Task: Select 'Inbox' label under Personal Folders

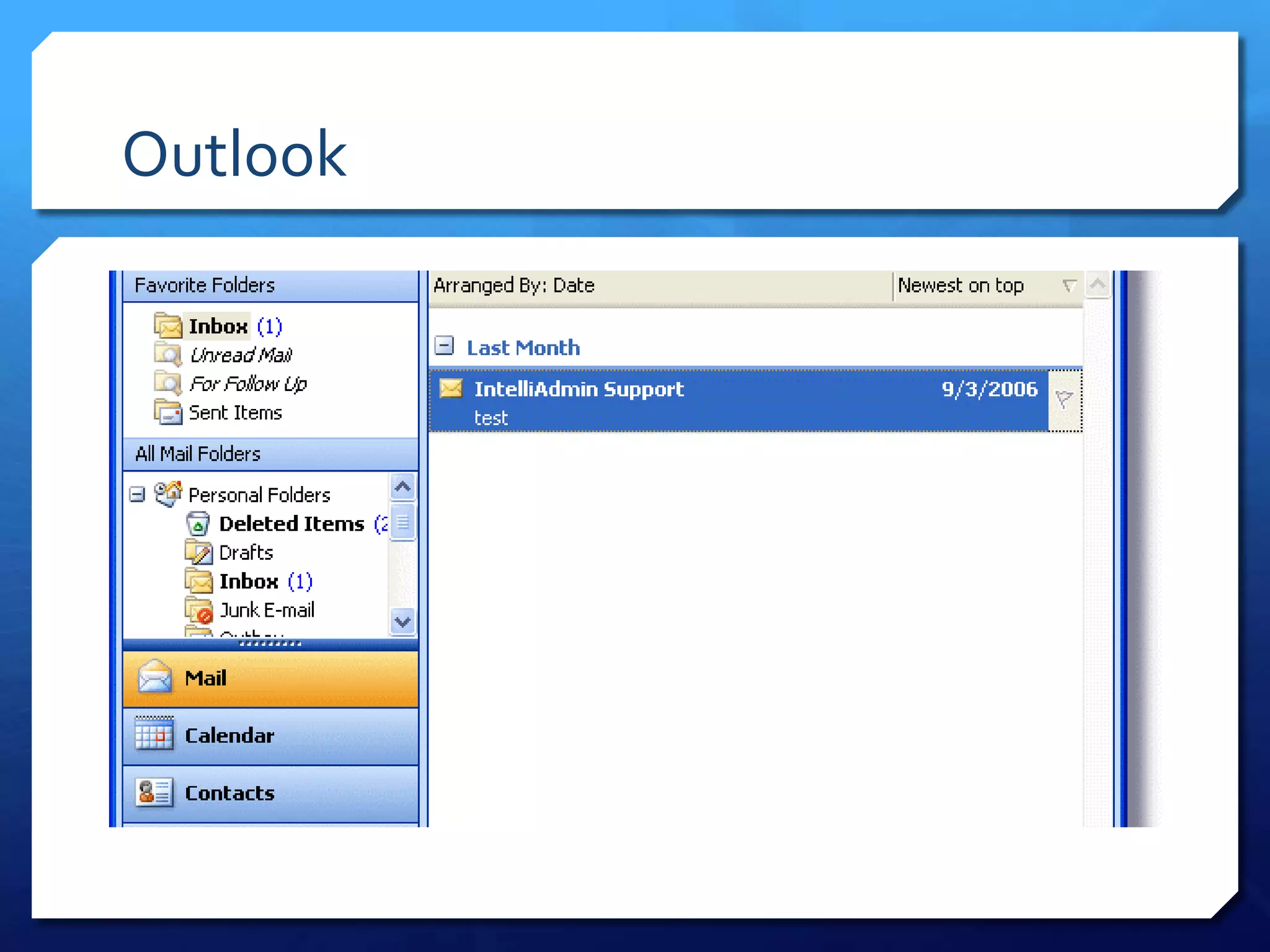Action: coord(249,581)
